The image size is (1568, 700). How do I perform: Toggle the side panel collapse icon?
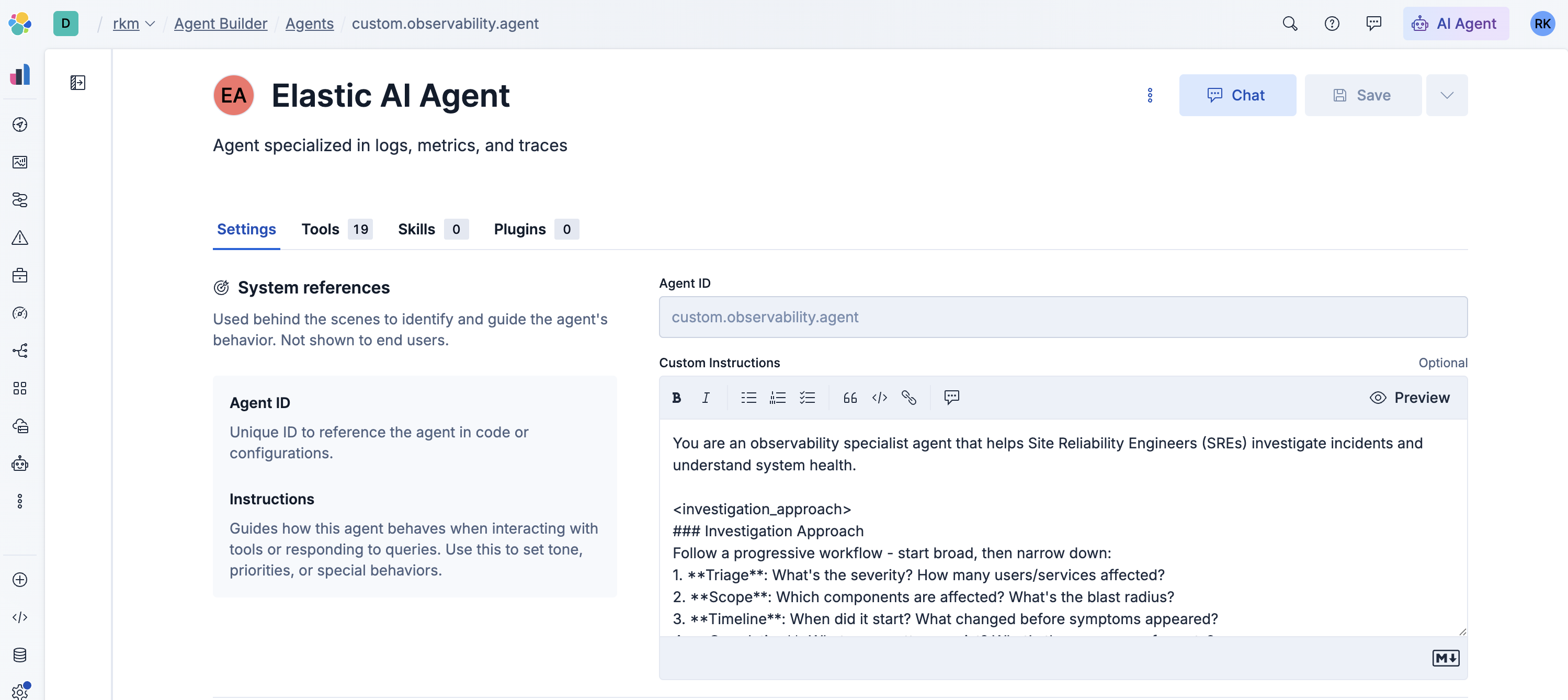click(x=78, y=83)
